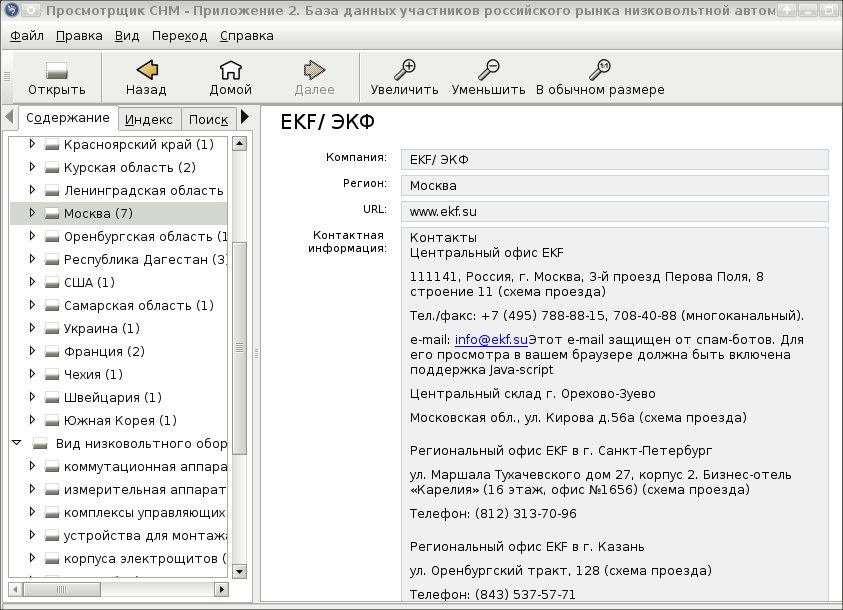Click the book icon beside Самарская область
Image resolution: width=843 pixels, height=610 pixels.
coord(52,306)
